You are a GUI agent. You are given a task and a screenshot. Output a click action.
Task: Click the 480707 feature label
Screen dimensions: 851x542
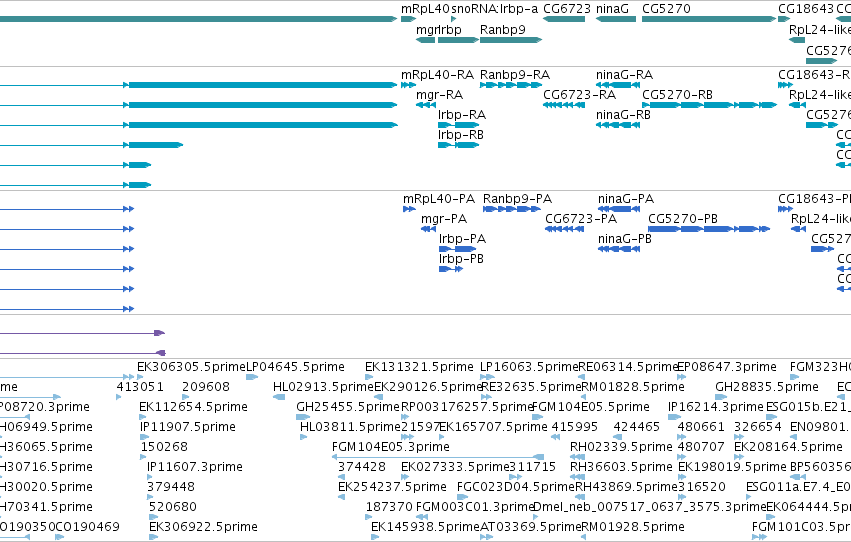tap(701, 447)
